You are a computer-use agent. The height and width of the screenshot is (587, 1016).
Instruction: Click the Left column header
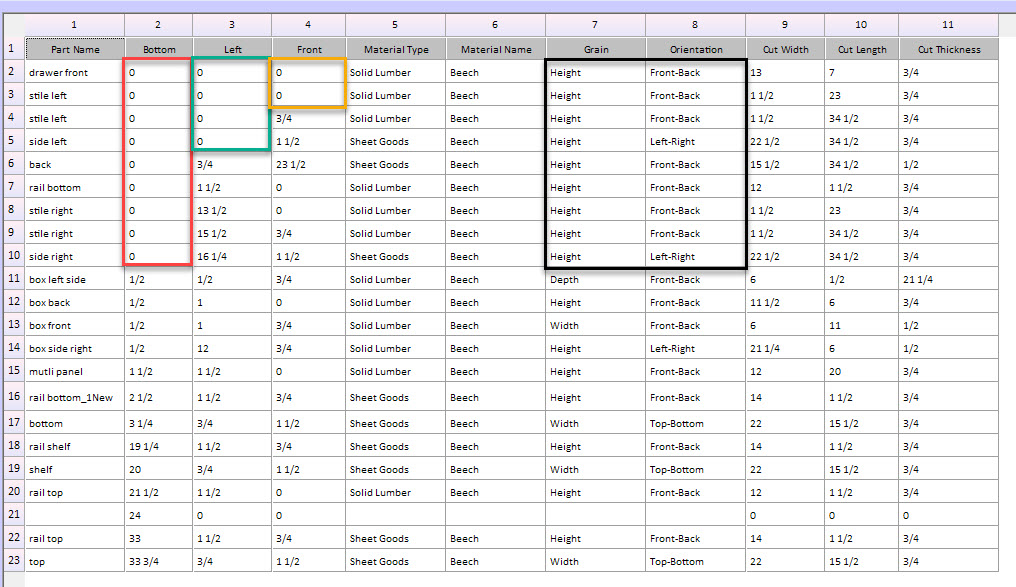tap(232, 49)
